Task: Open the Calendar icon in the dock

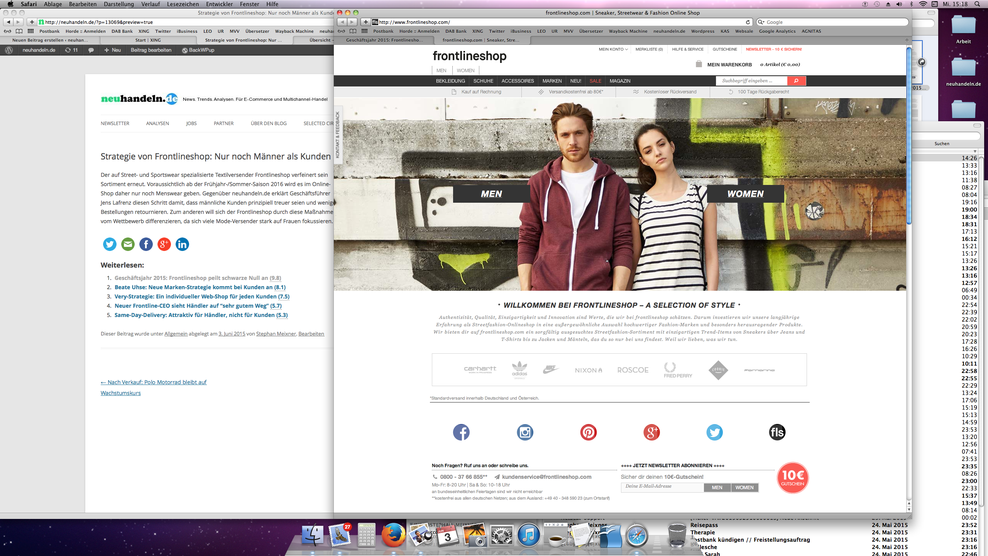Action: tap(447, 536)
